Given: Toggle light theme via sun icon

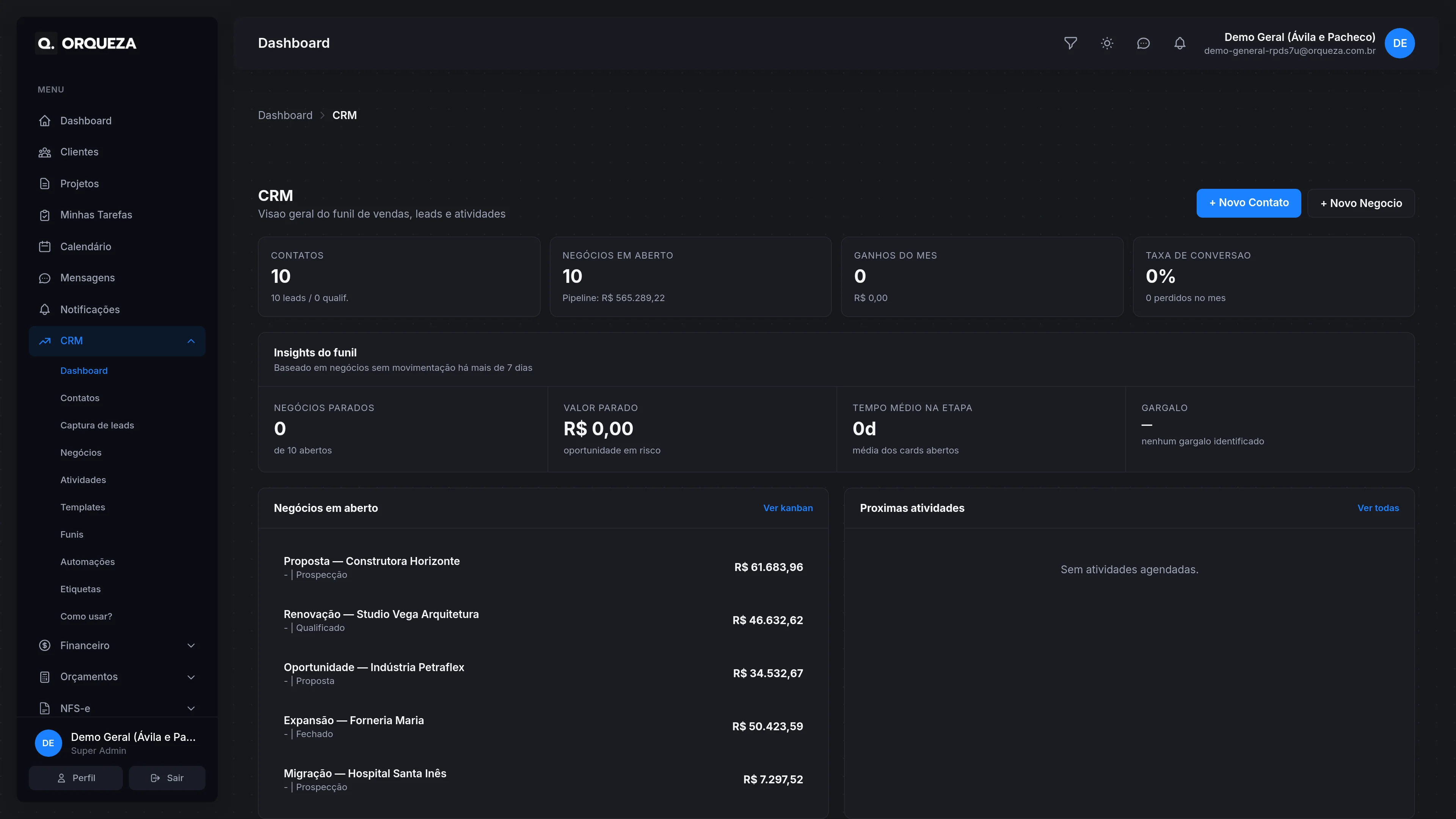Looking at the screenshot, I should pyautogui.click(x=1107, y=43).
